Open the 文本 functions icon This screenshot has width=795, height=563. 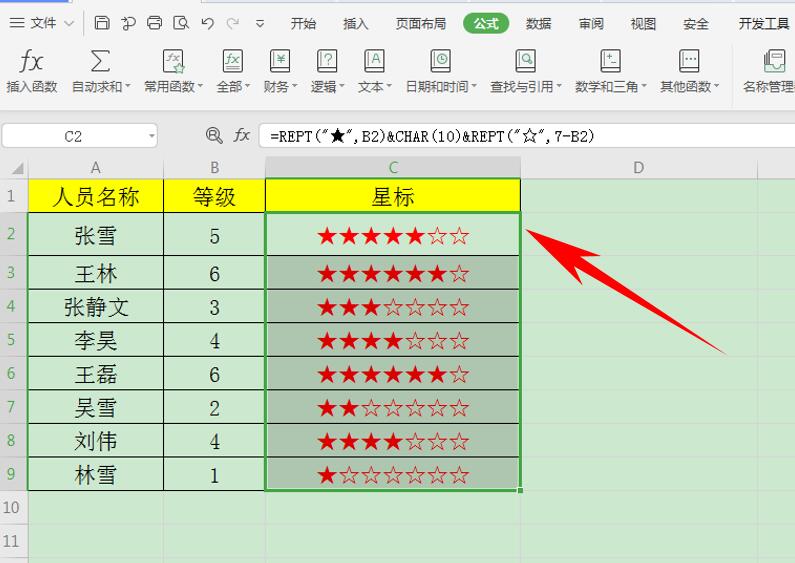(x=374, y=61)
